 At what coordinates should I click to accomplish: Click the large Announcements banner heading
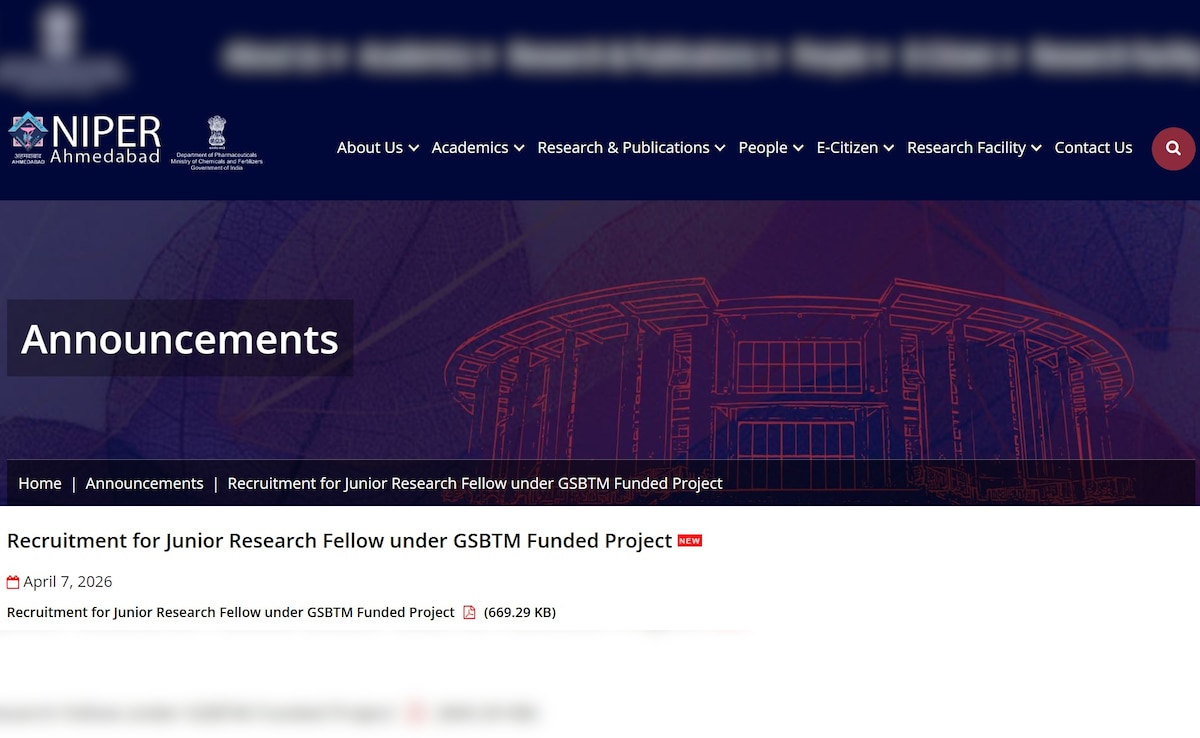[x=180, y=339]
